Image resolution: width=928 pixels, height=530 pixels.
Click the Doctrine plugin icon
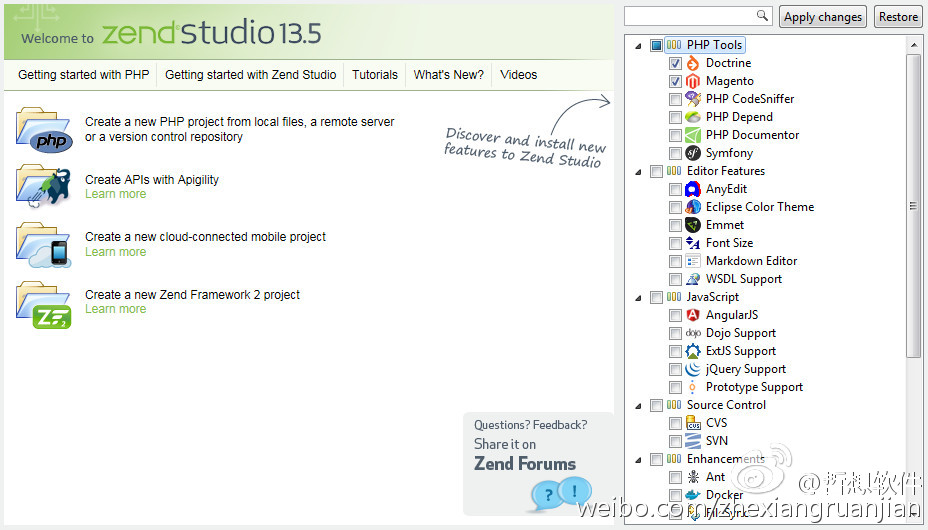click(x=692, y=63)
